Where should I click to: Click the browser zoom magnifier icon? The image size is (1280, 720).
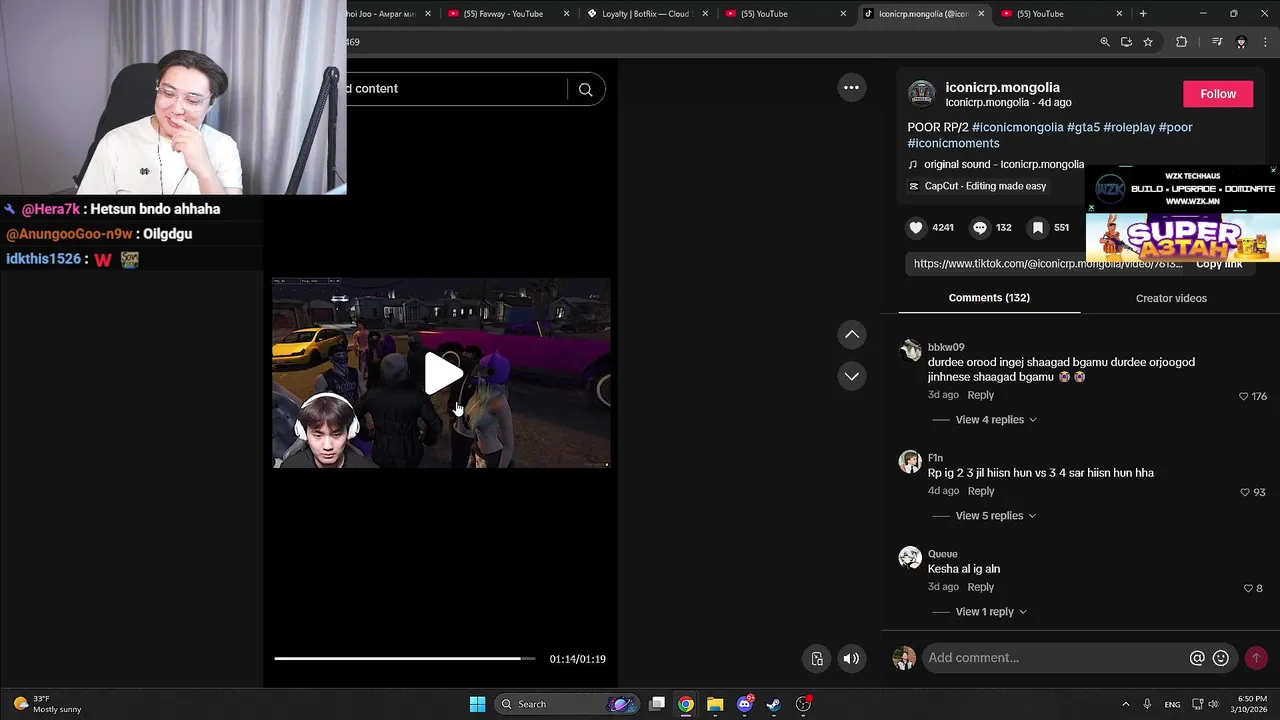click(x=1105, y=42)
